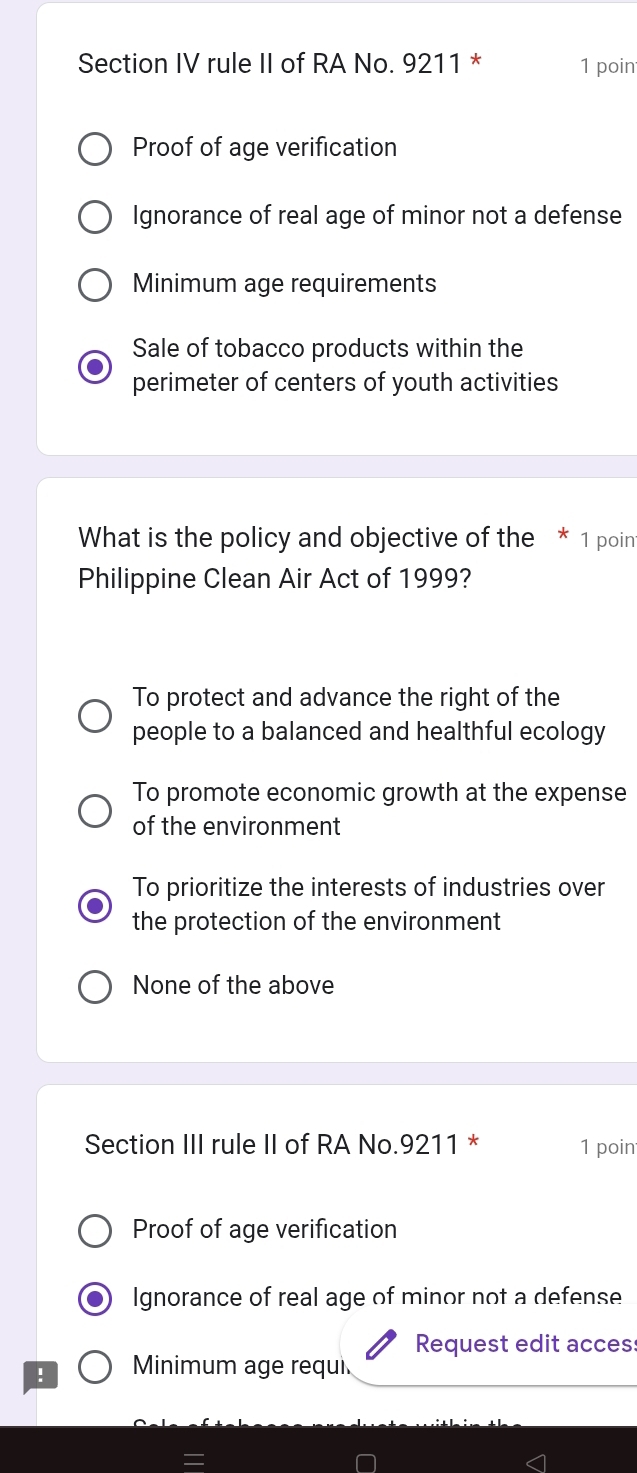Select 'To promote economic growth' option
Image resolution: width=637 pixels, height=1473 pixels.
point(96,810)
